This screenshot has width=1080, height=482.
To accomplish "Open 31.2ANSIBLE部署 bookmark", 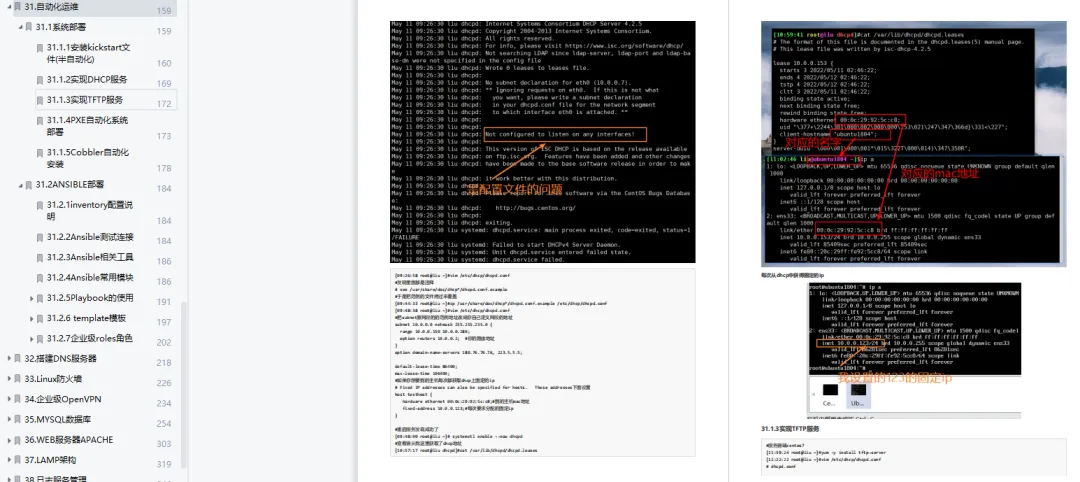I will tap(70, 185).
